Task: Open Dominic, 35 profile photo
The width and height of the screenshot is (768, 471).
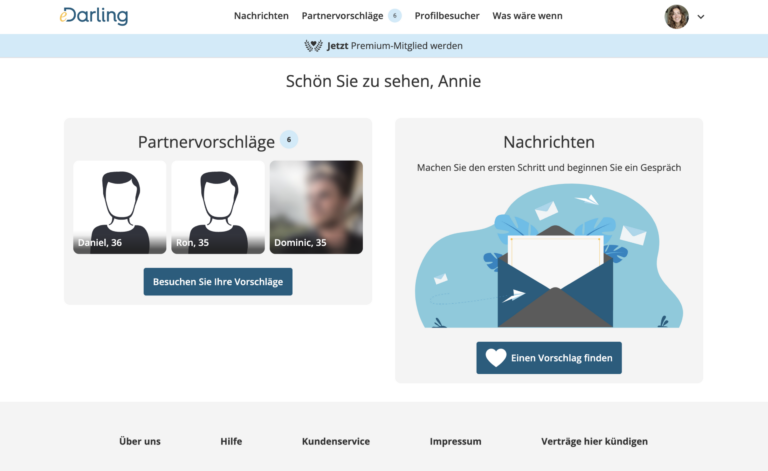Action: pos(316,207)
